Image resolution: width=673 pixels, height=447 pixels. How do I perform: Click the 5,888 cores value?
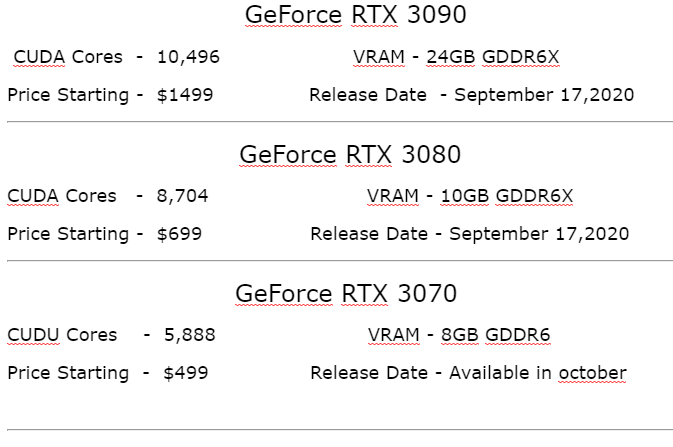(190, 335)
